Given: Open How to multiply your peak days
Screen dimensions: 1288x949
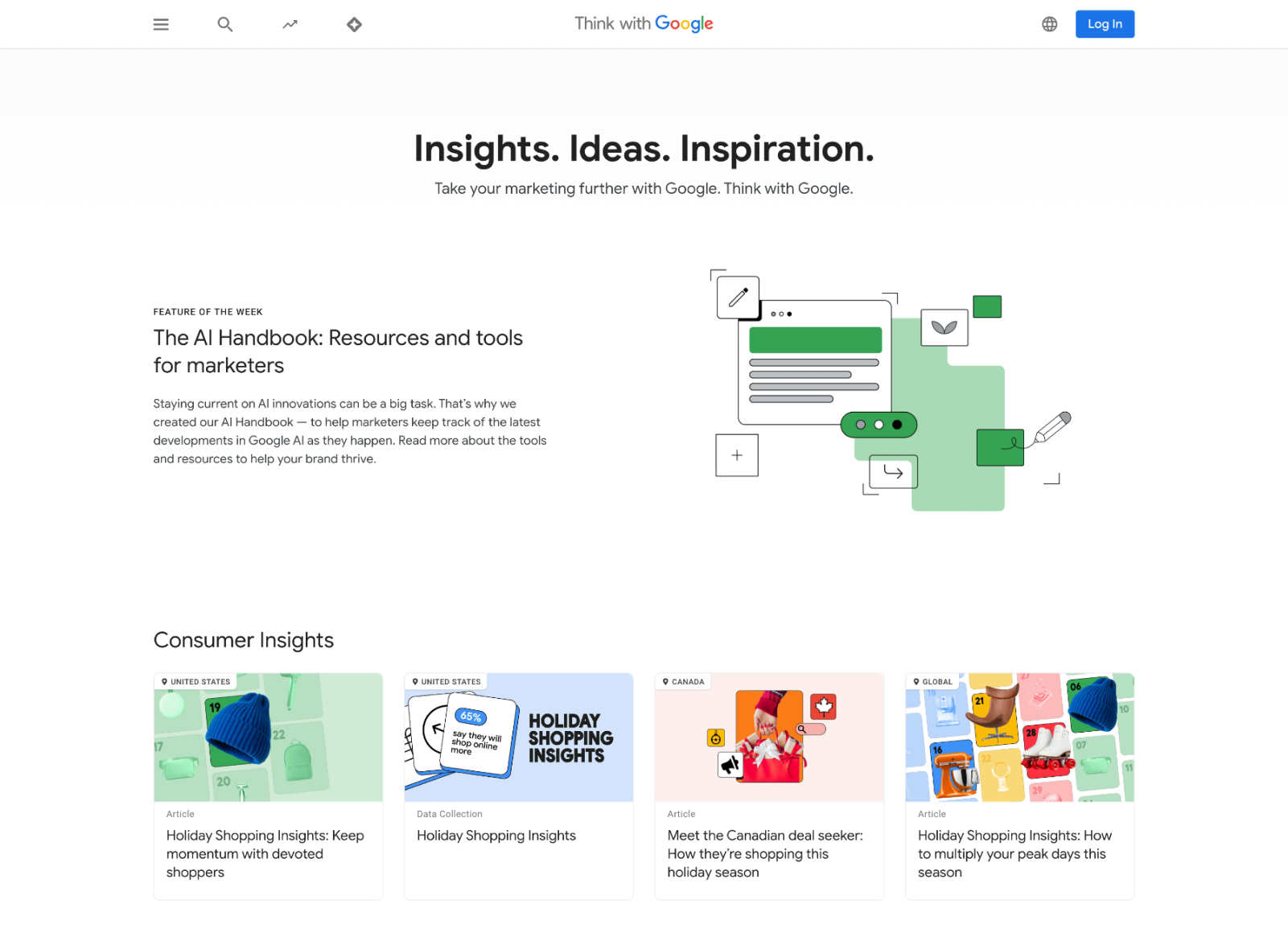Looking at the screenshot, I should [1014, 854].
